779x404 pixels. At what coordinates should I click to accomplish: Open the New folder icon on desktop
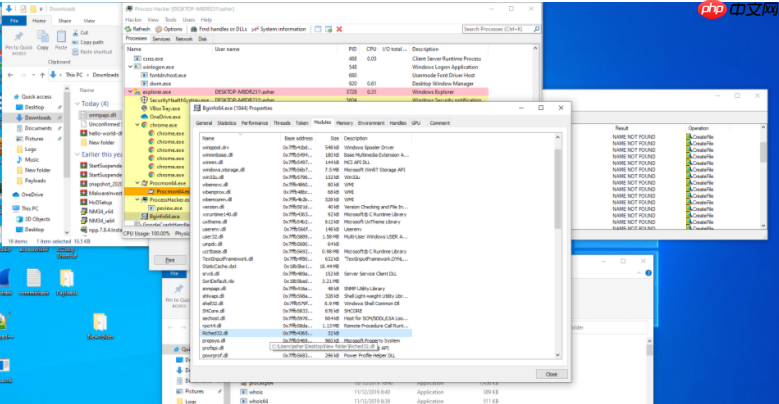click(100, 324)
